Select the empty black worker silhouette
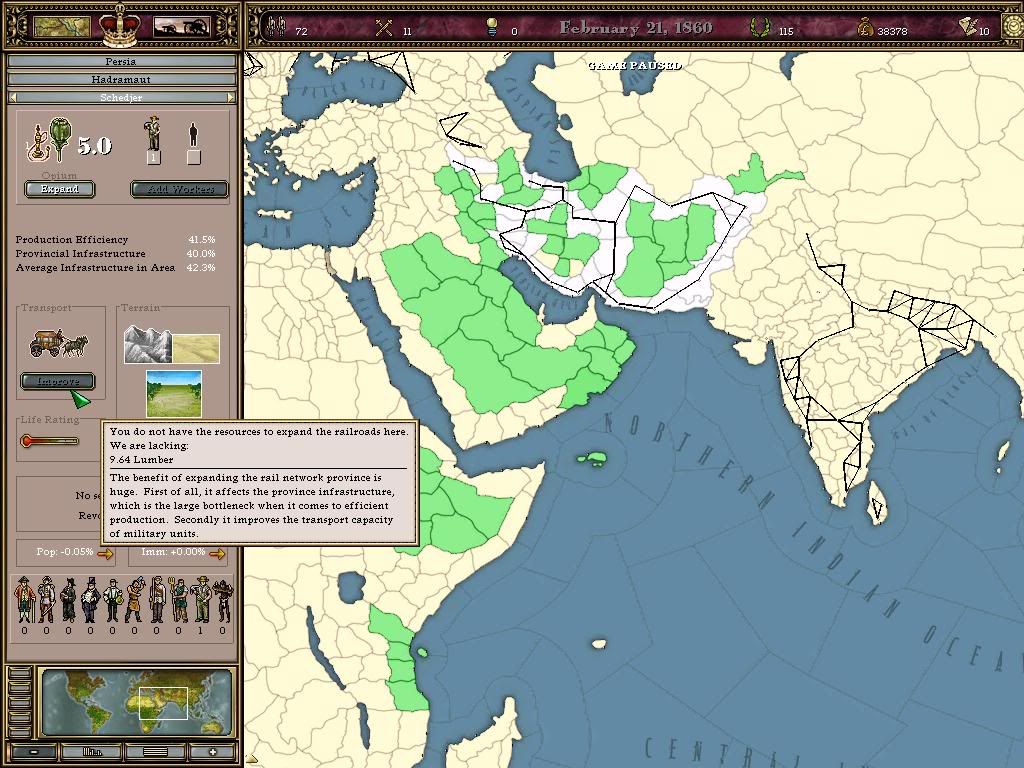 [x=193, y=135]
